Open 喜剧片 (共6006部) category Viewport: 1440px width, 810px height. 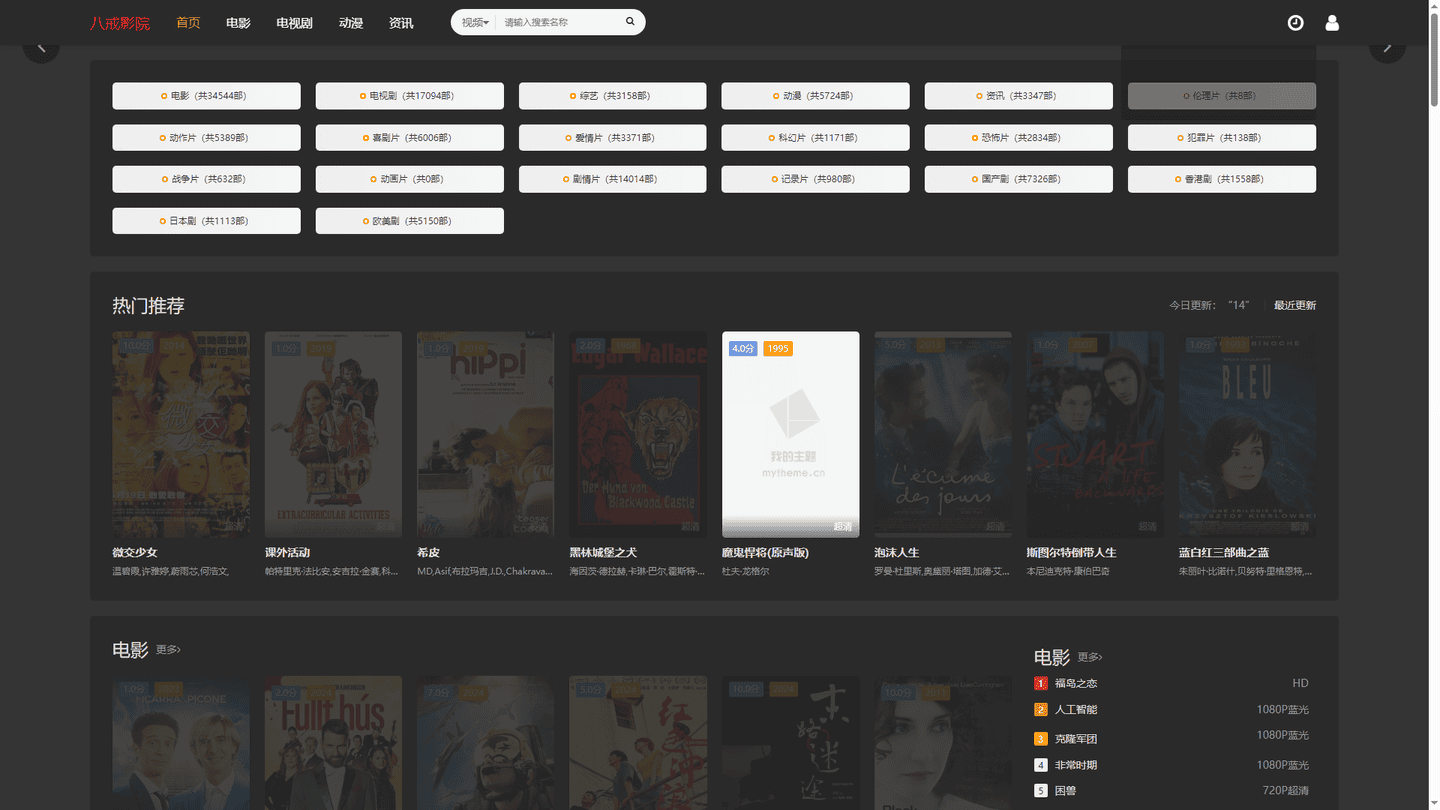[x=409, y=138]
